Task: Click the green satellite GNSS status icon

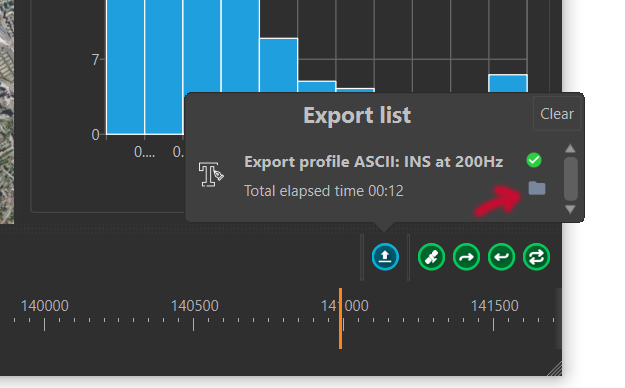Action: point(431,257)
